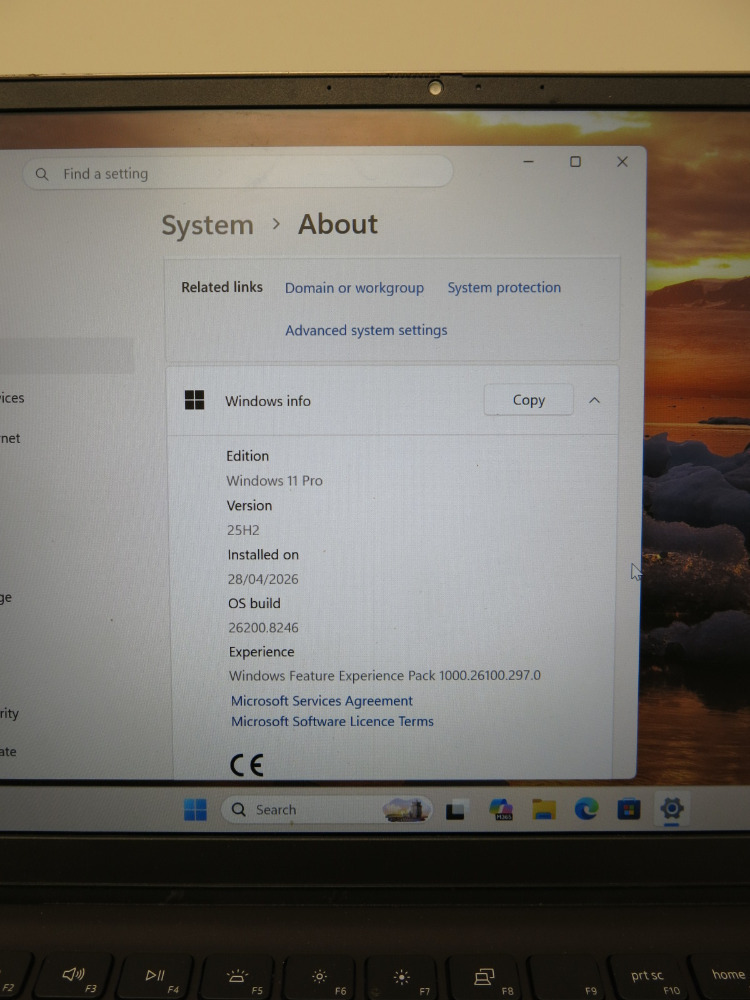Open the Domain or workgroup link
750x1000 pixels.
(x=355, y=288)
